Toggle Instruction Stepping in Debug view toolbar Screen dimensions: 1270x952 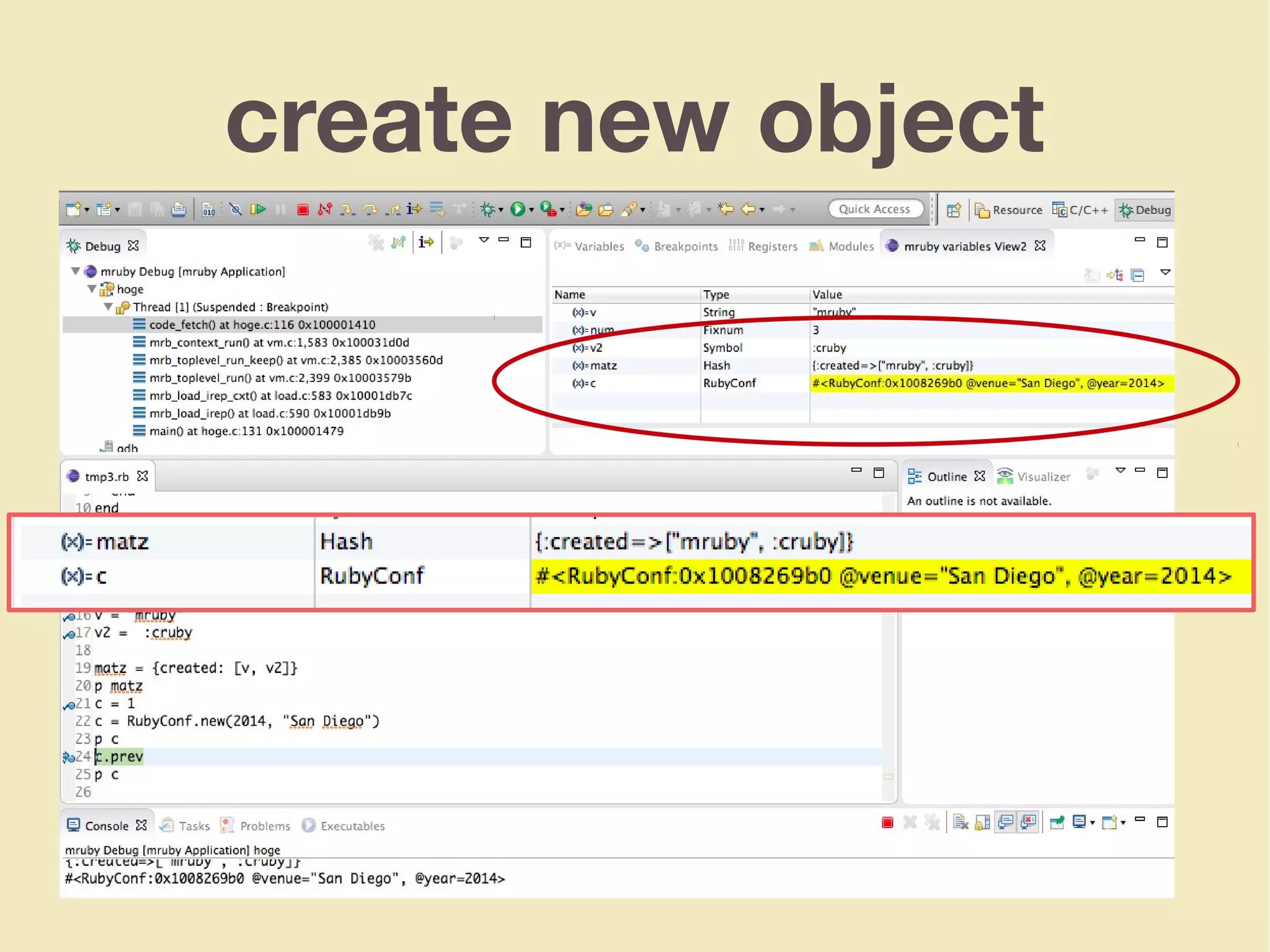coord(426,242)
